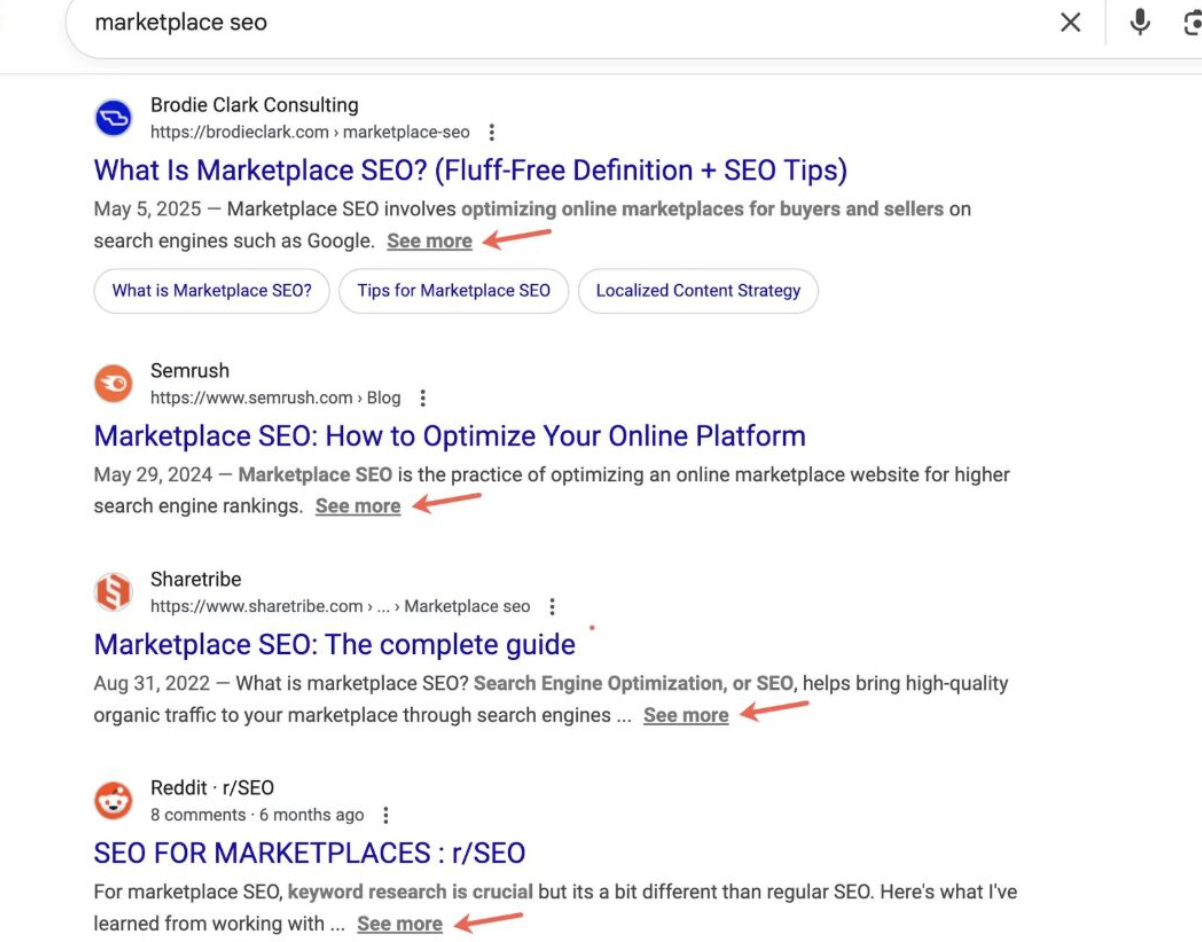Click the 'Semrush' site name
This screenshot has height=942, width=1202.
(190, 371)
